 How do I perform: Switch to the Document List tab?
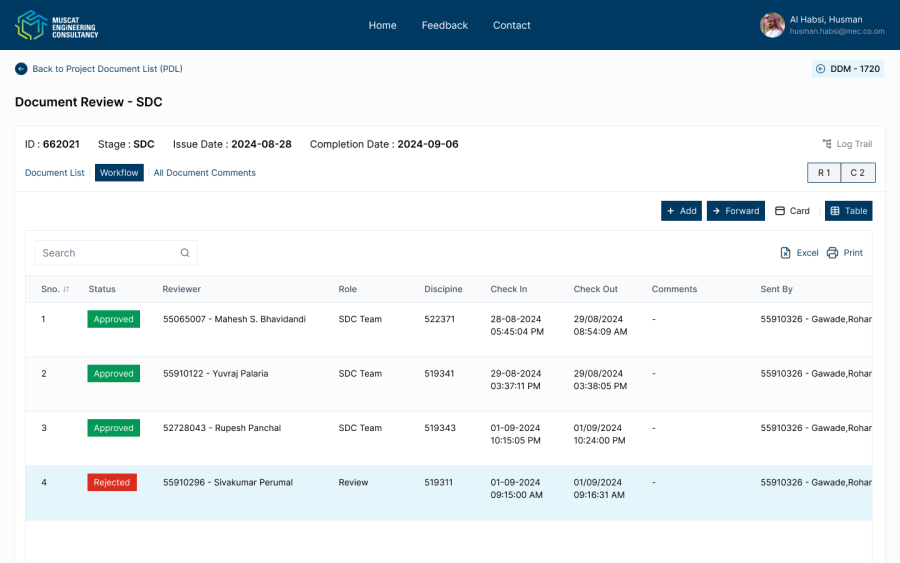pyautogui.click(x=55, y=173)
